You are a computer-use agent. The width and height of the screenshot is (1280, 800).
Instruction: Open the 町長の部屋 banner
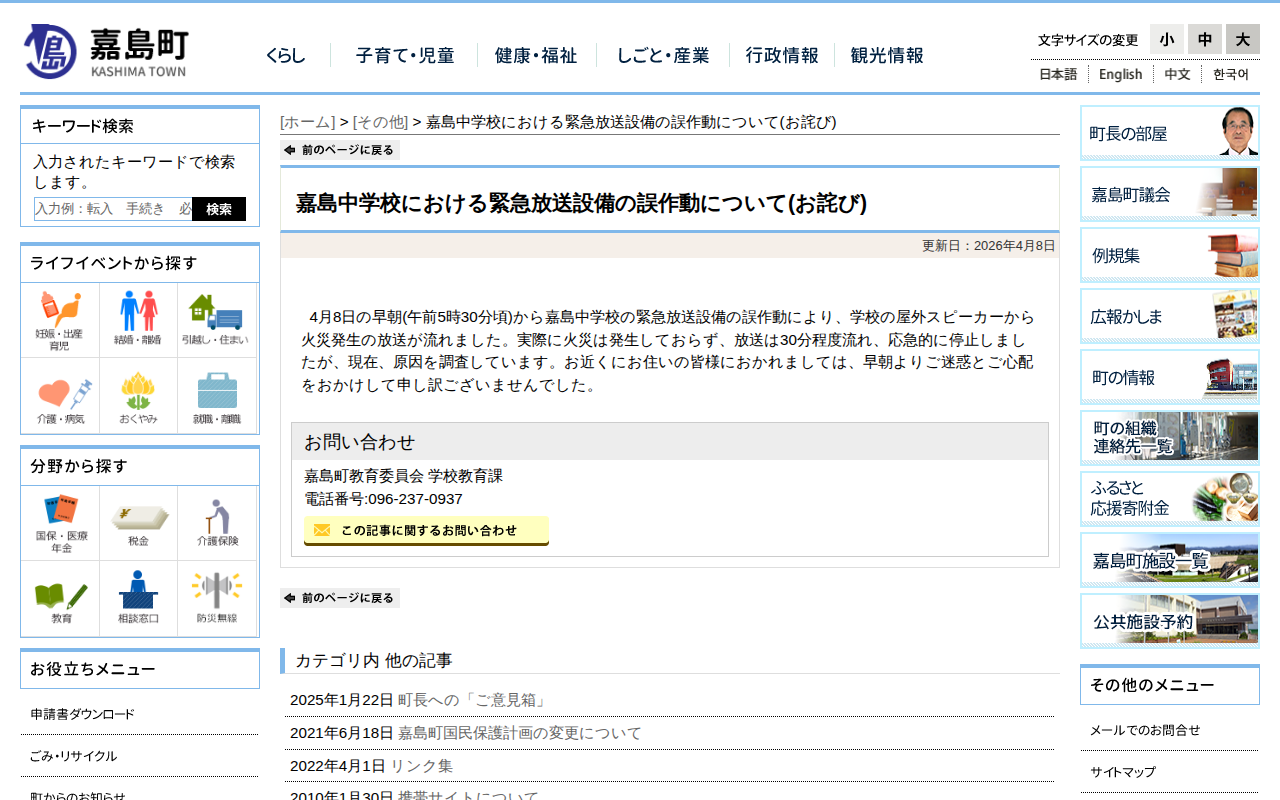1169,133
